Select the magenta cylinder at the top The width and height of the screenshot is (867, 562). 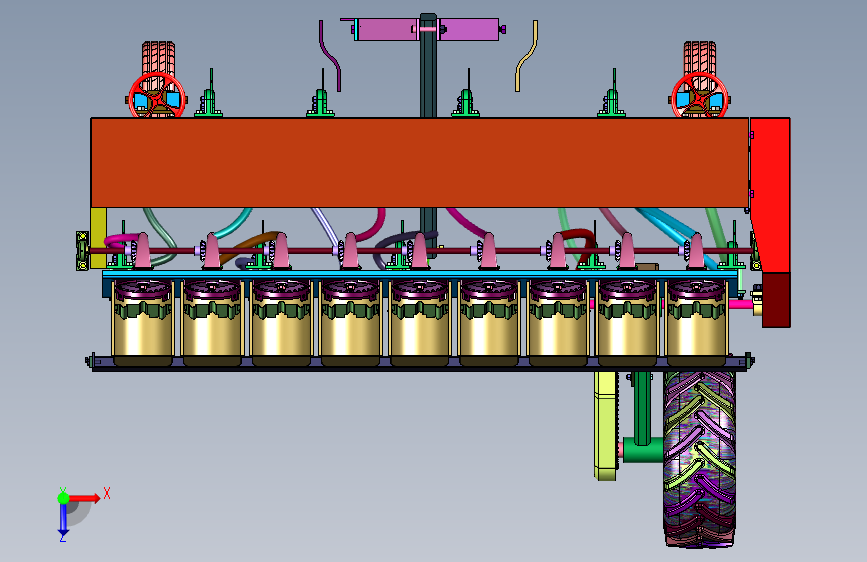tap(426, 29)
